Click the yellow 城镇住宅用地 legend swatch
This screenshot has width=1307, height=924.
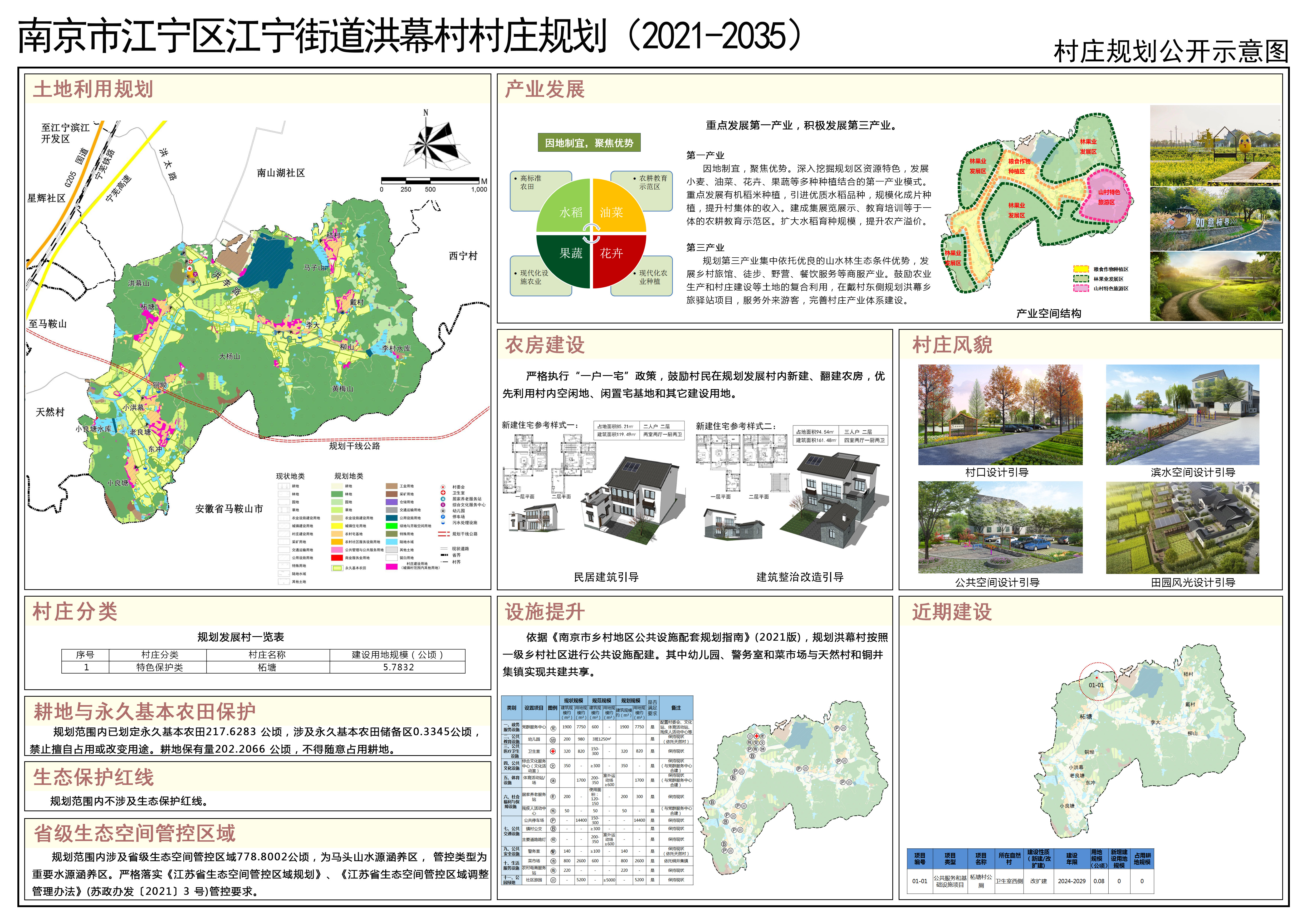tap(337, 526)
